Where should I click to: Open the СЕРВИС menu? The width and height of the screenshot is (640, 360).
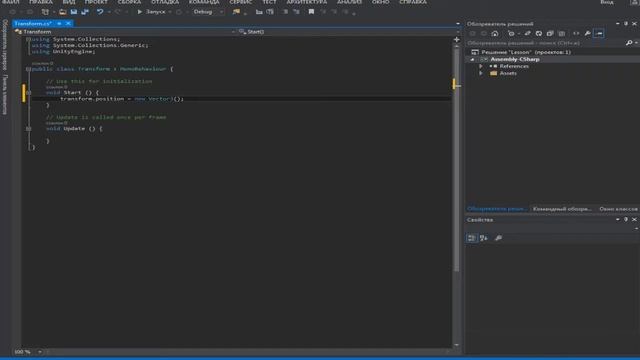241,2
